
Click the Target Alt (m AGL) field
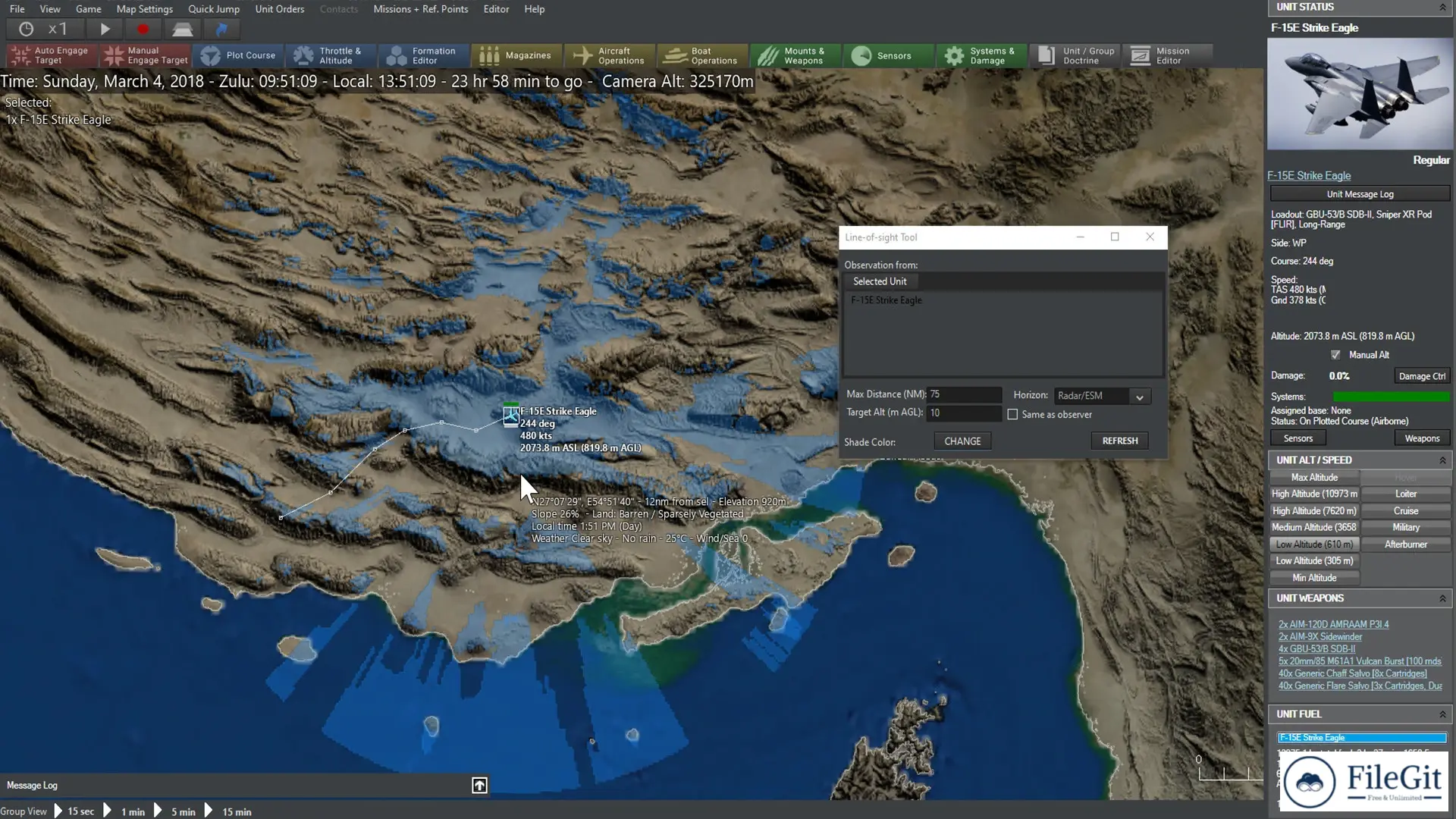964,413
